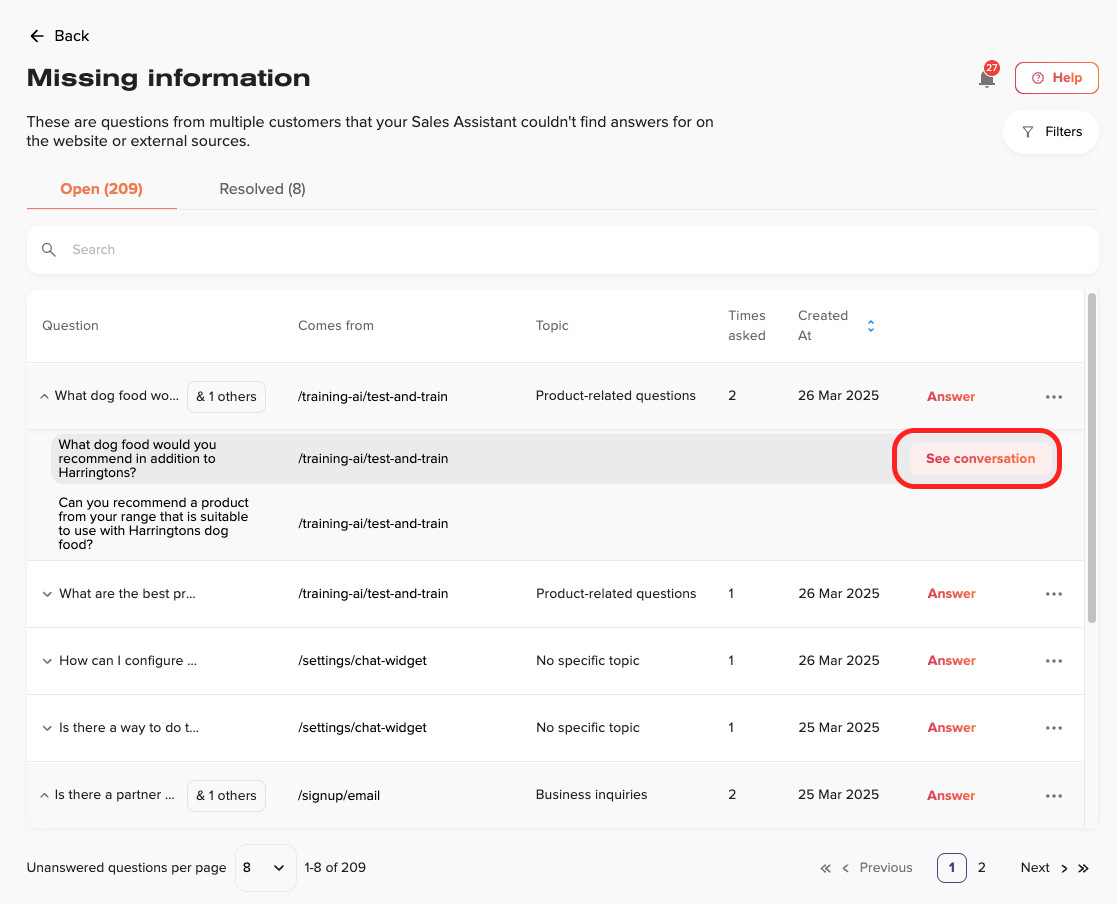Collapse the 'Is there a partner ...' row
The height and width of the screenshot is (904, 1117).
(x=44, y=795)
